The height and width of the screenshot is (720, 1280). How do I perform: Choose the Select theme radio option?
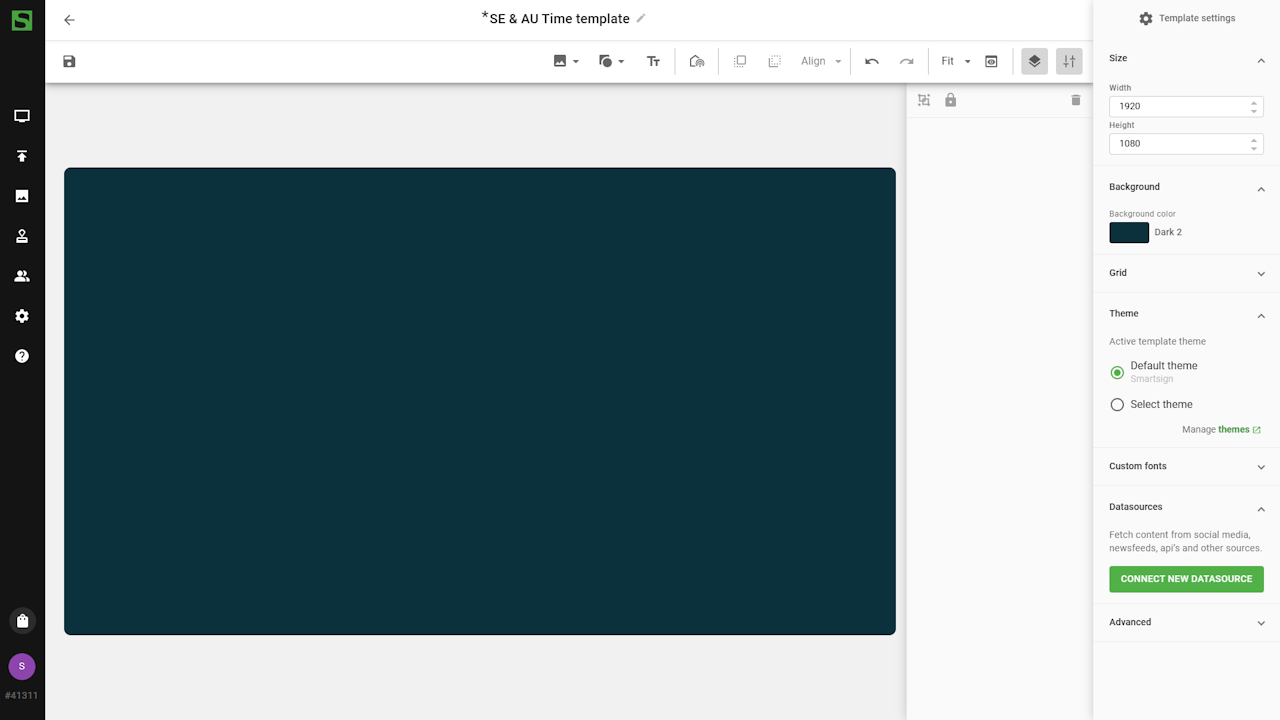1117,405
